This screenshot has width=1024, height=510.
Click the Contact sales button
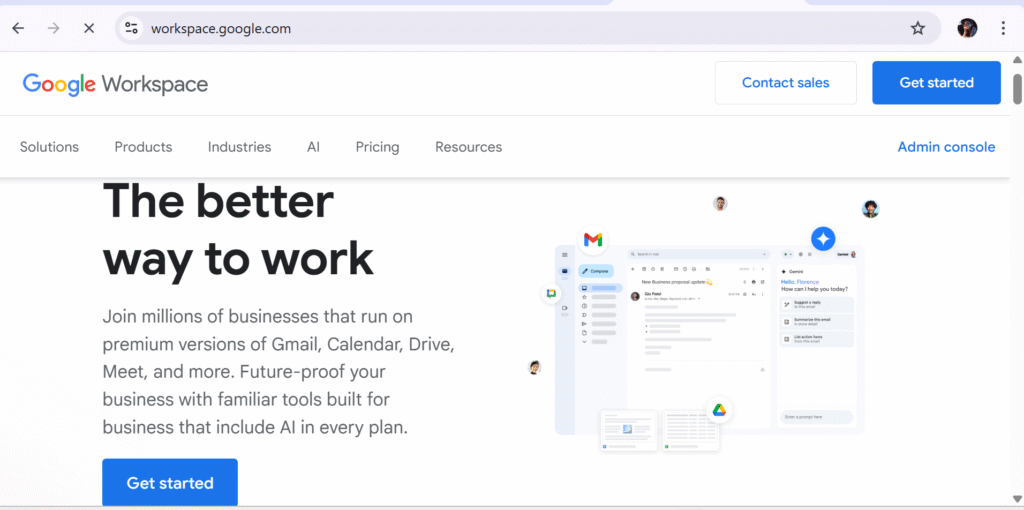(x=786, y=83)
